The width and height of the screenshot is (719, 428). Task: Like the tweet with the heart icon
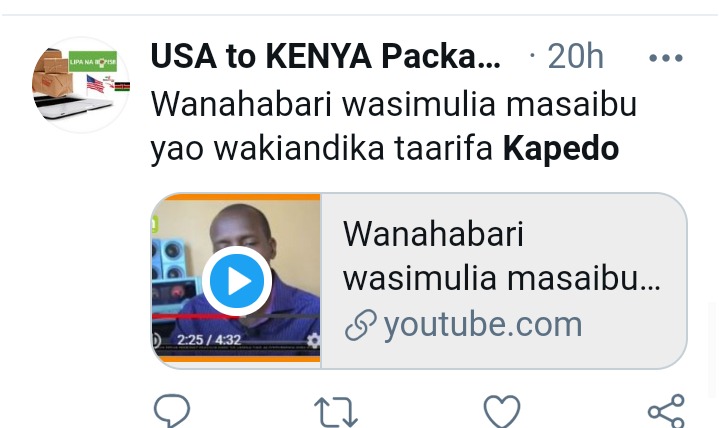pyautogui.click(x=502, y=411)
